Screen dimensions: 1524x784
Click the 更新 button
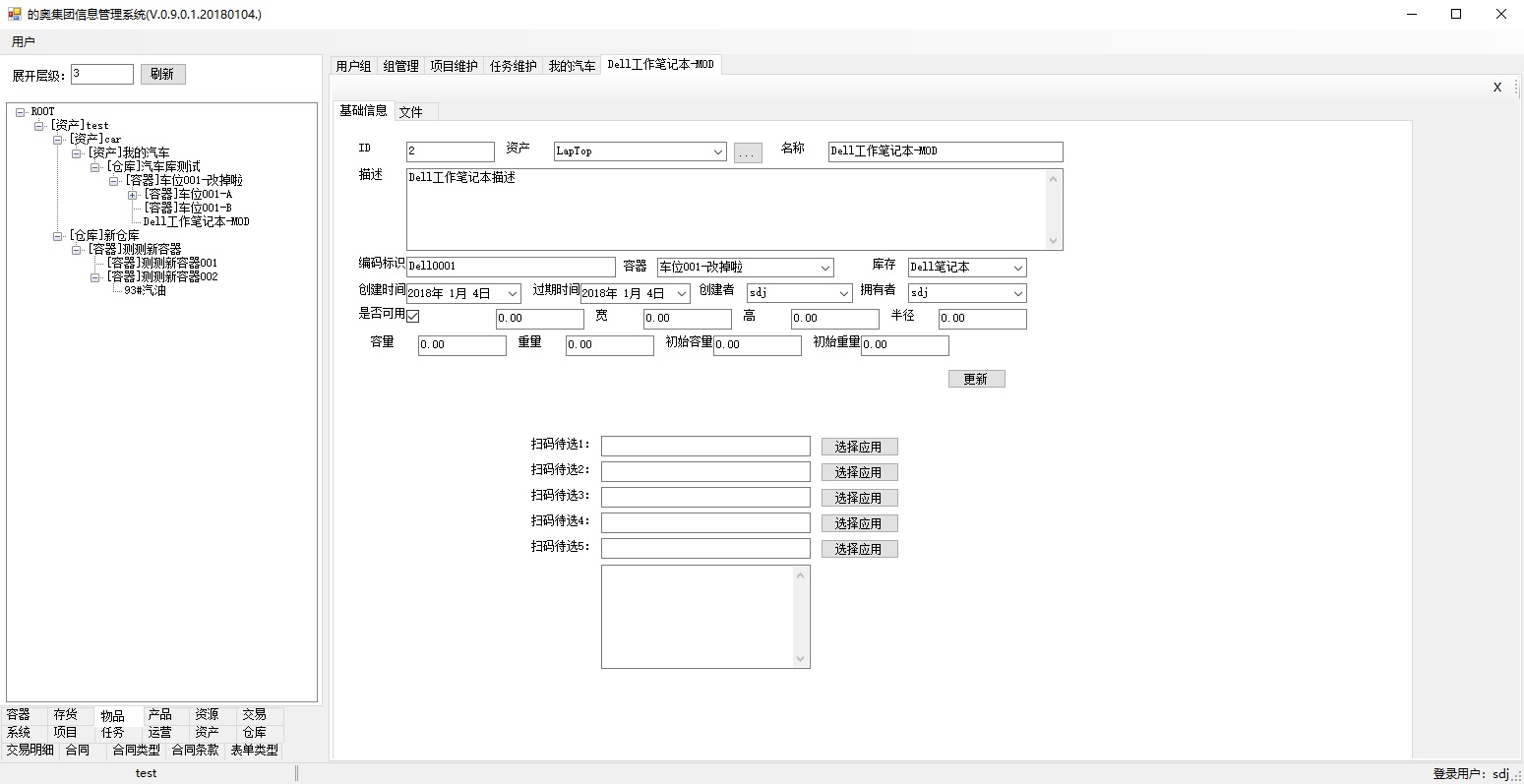(975, 378)
